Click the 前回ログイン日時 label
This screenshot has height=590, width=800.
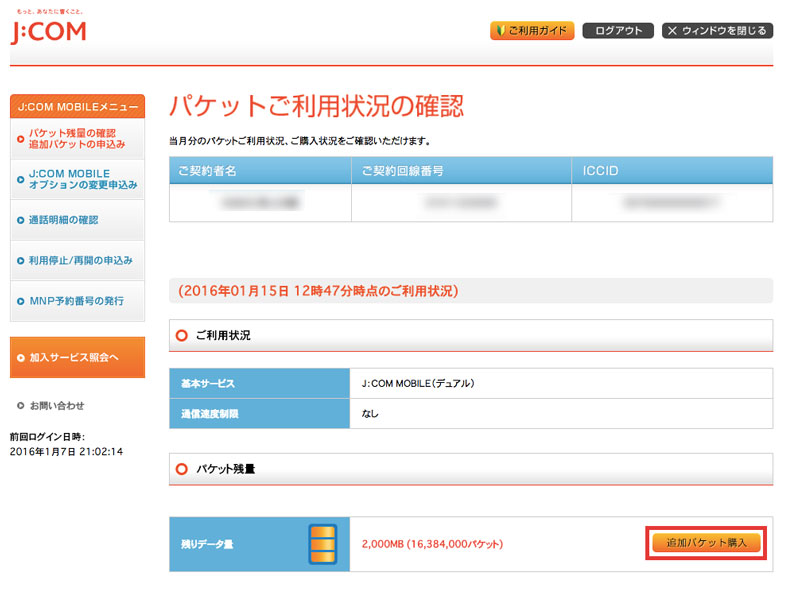pos(47,437)
